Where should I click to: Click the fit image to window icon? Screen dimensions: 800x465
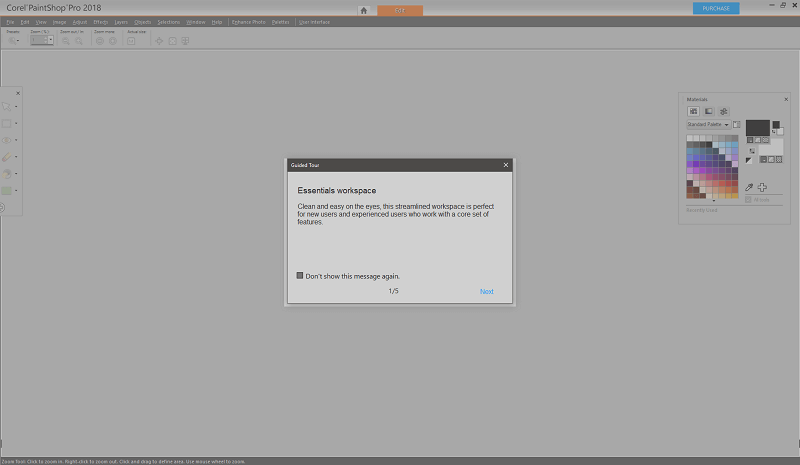pyautogui.click(x=172, y=41)
